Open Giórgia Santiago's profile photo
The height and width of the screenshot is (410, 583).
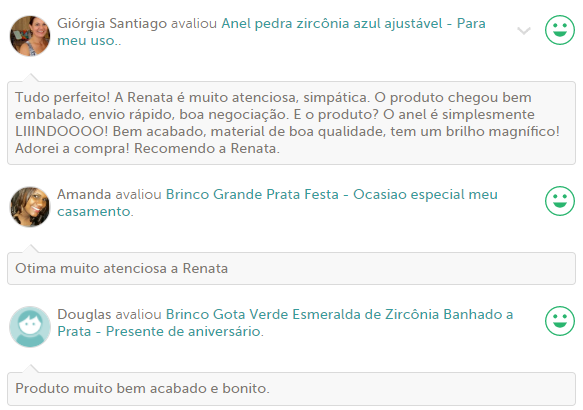(x=30, y=36)
